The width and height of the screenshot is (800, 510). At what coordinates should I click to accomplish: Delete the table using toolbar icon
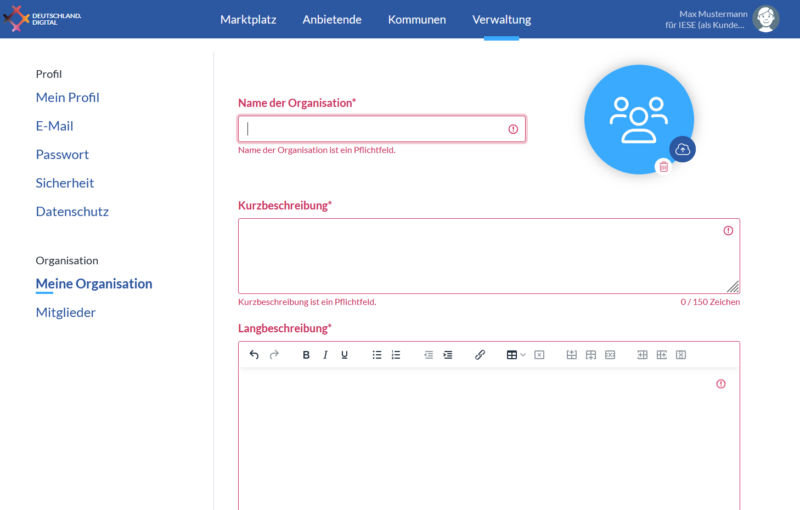pyautogui.click(x=539, y=355)
